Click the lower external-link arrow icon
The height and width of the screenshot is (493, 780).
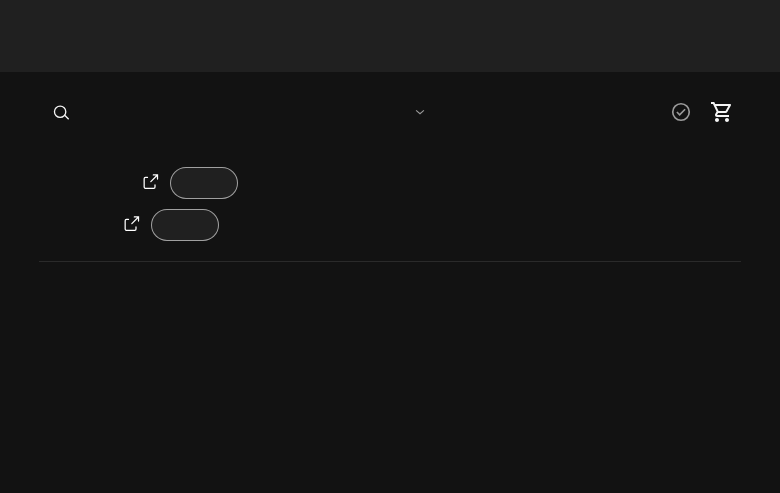click(132, 223)
